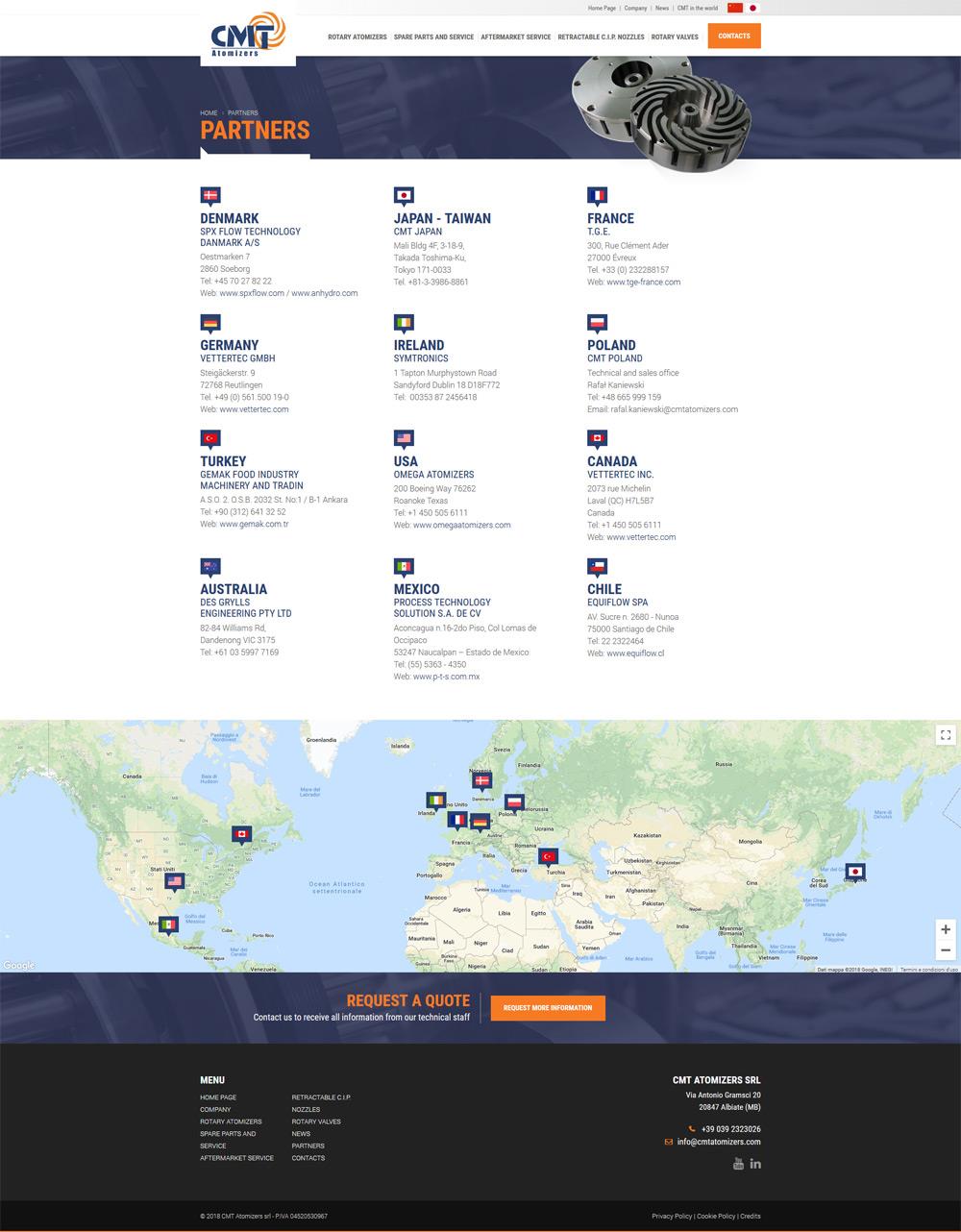Select the France marker on the map
This screenshot has height=1232, width=961.
(x=457, y=821)
